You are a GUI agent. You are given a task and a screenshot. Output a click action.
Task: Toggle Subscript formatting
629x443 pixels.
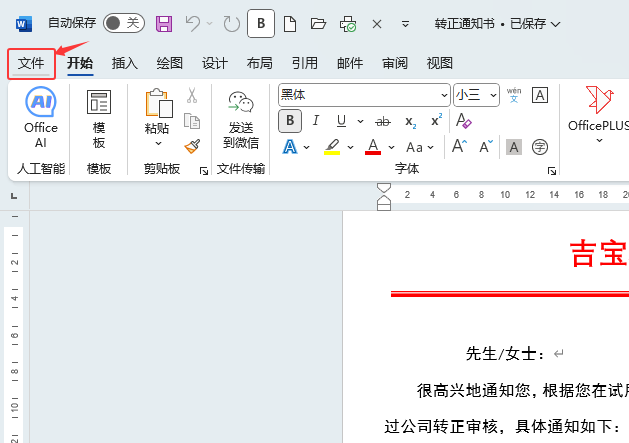click(410, 122)
